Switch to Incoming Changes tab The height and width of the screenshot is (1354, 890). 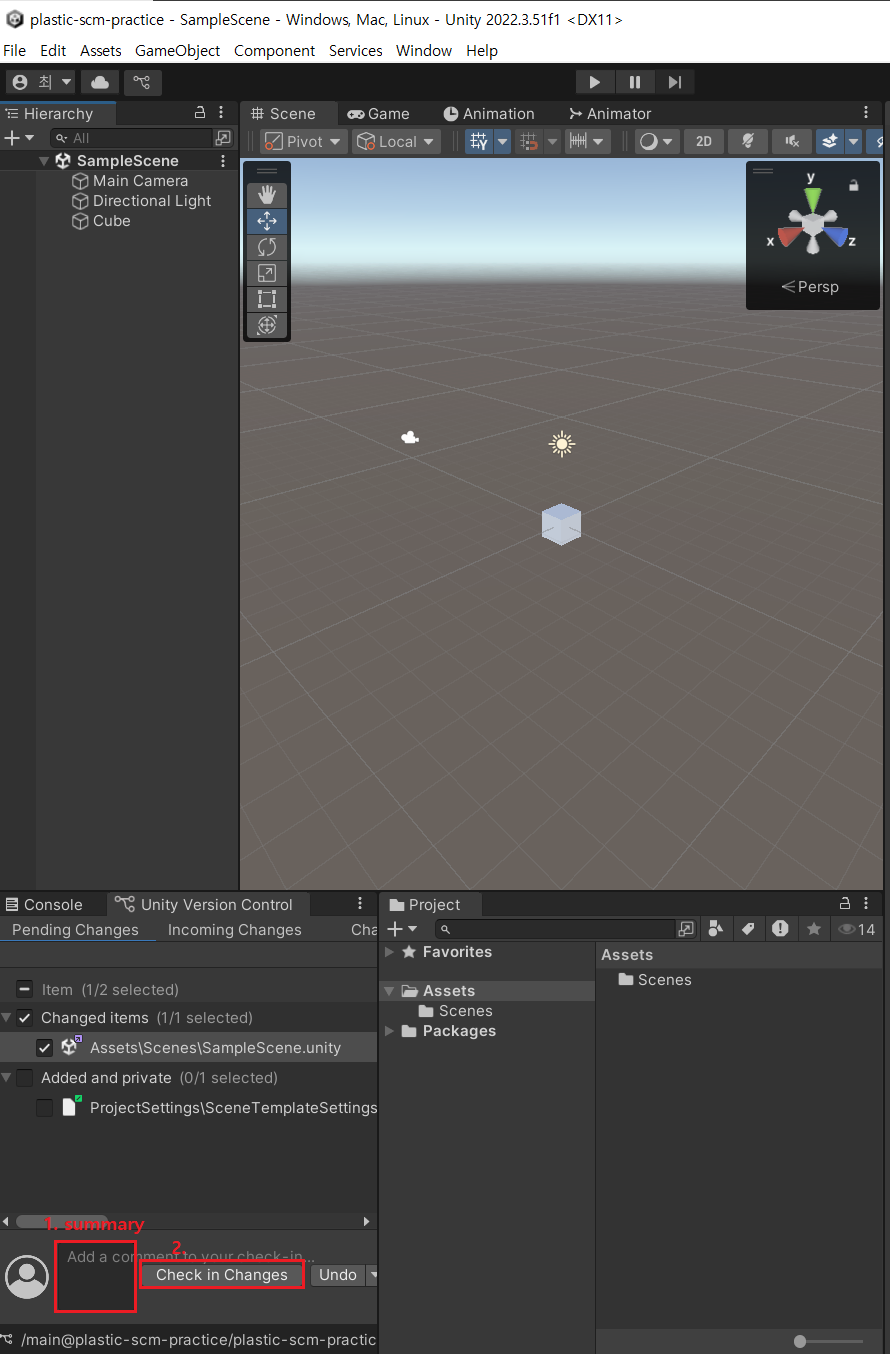(x=235, y=930)
